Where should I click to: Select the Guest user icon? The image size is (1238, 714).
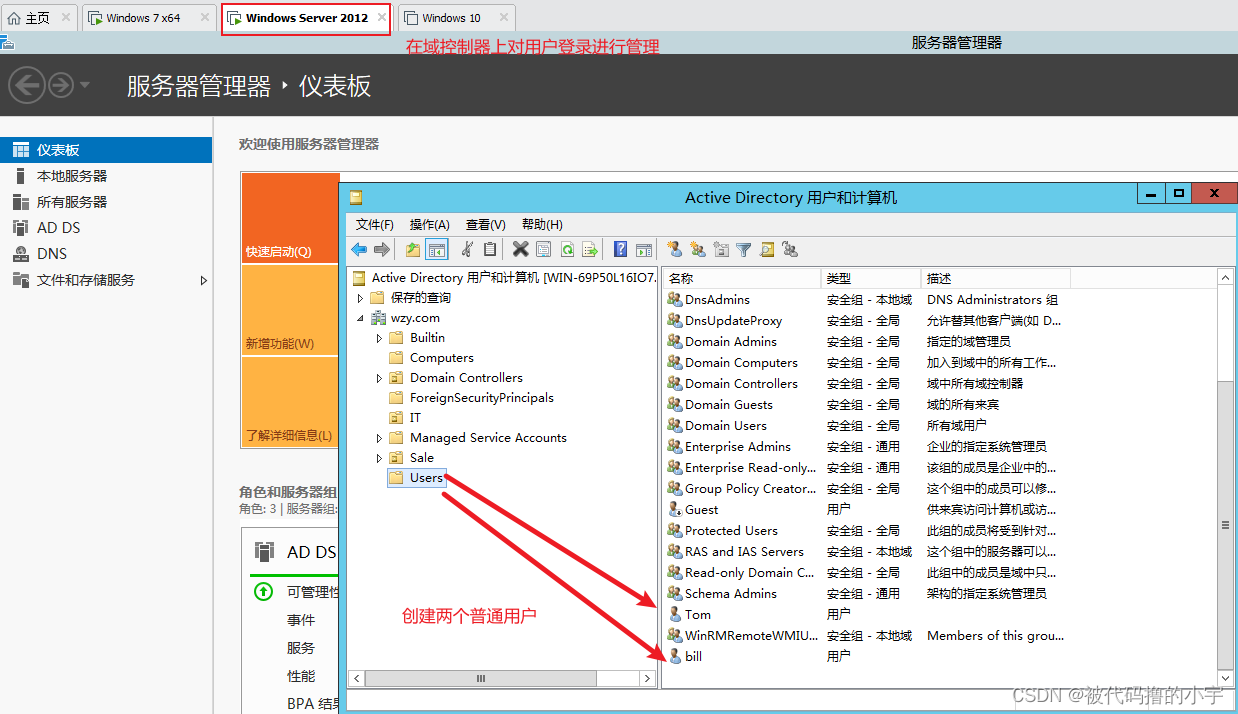[675, 509]
